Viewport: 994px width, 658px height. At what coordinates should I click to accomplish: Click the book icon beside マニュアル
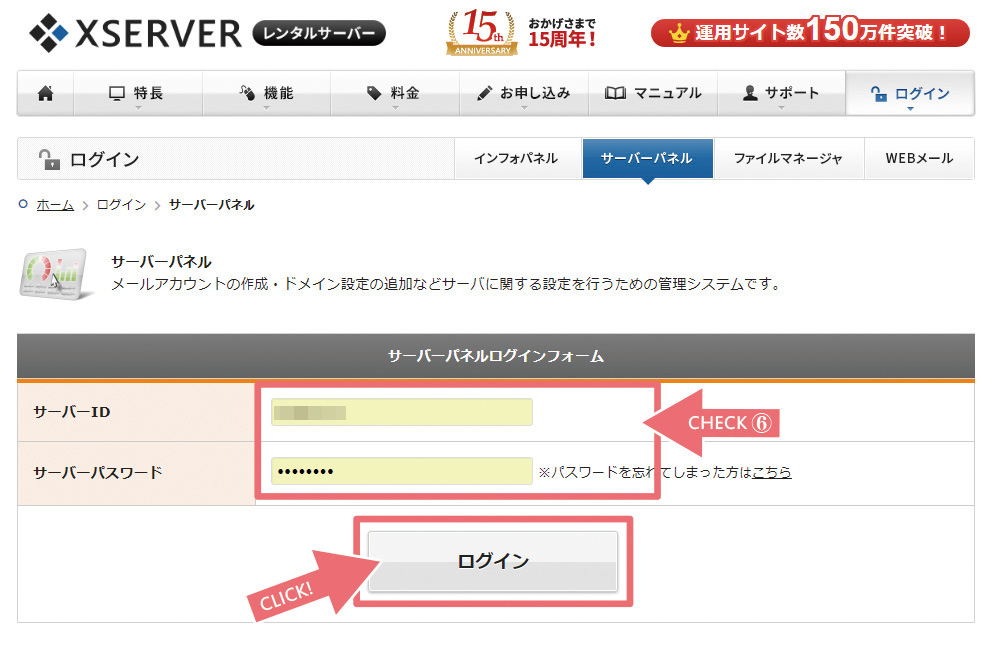coord(615,93)
